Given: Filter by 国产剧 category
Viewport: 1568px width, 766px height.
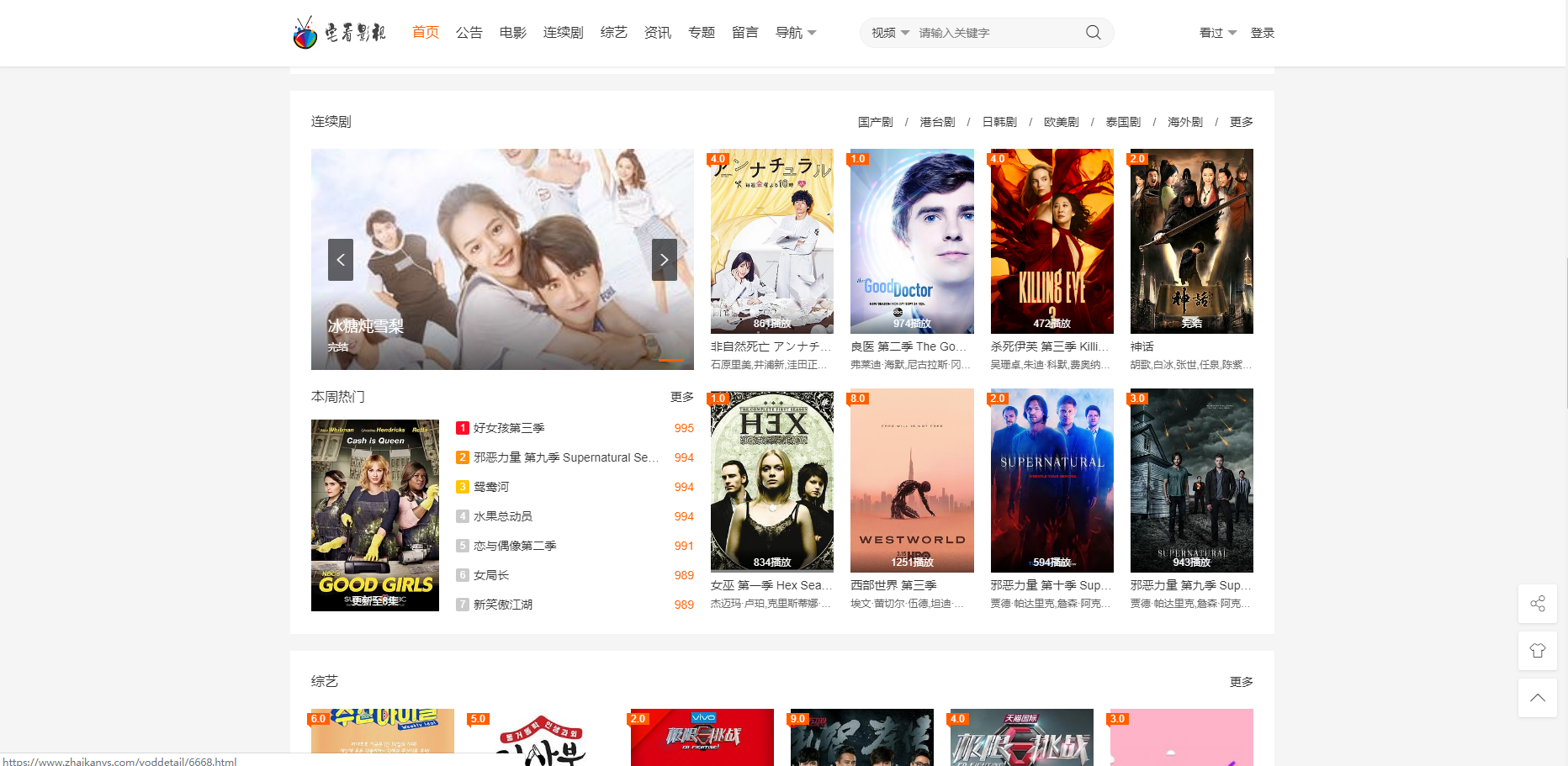Looking at the screenshot, I should 876,122.
